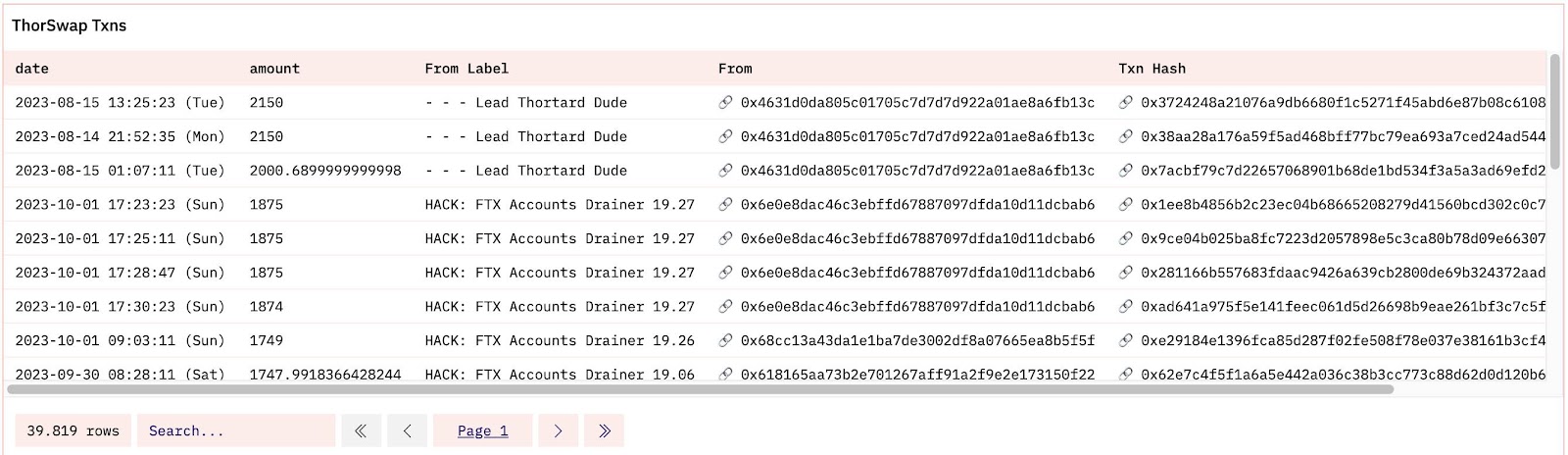Image resolution: width=1568 pixels, height=455 pixels.
Task: Click the vertical scrollbar on table right
Action: click(1555, 111)
